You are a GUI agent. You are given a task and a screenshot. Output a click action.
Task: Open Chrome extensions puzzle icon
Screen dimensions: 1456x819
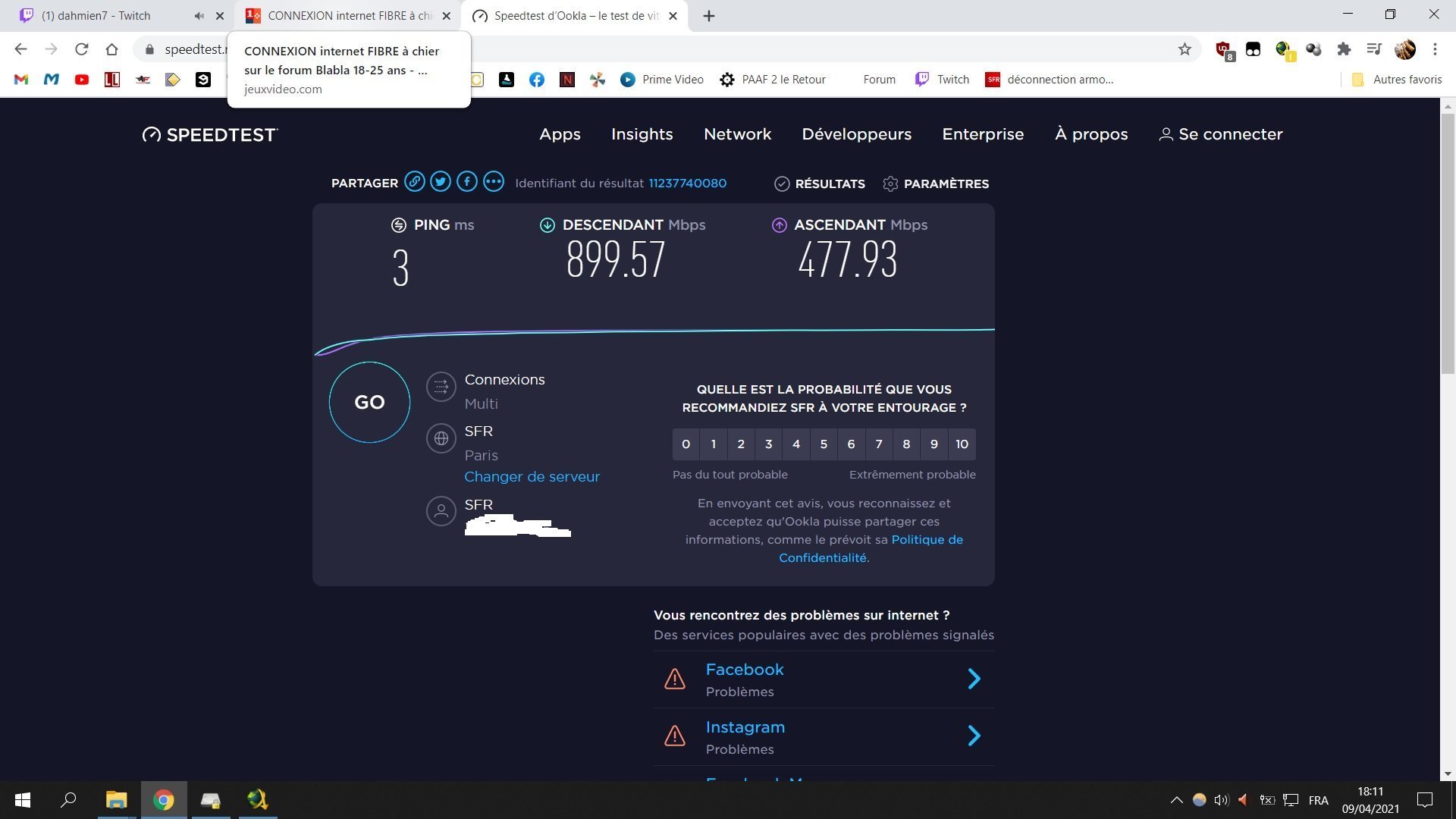(x=1344, y=49)
